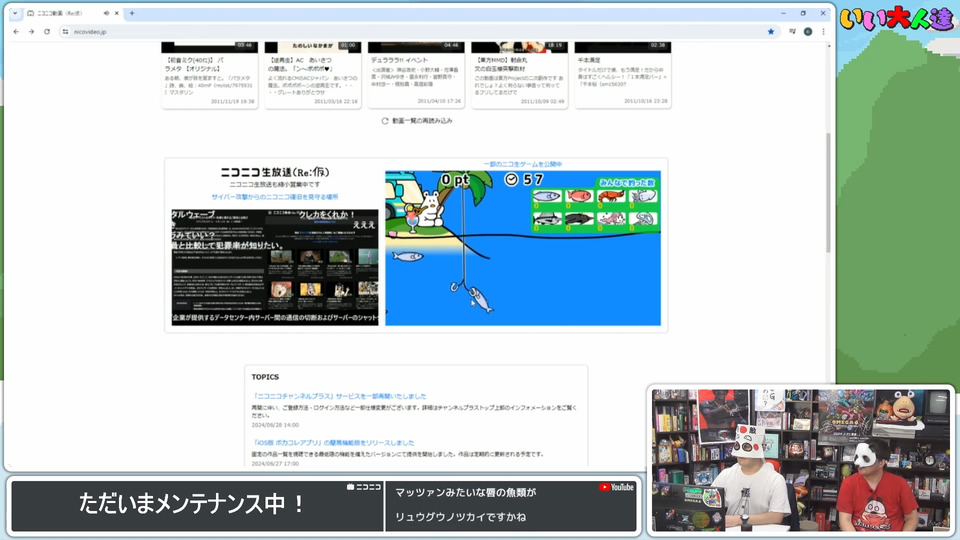
Task: Open the デュラララ!! イベント video card
Action: pos(416,75)
